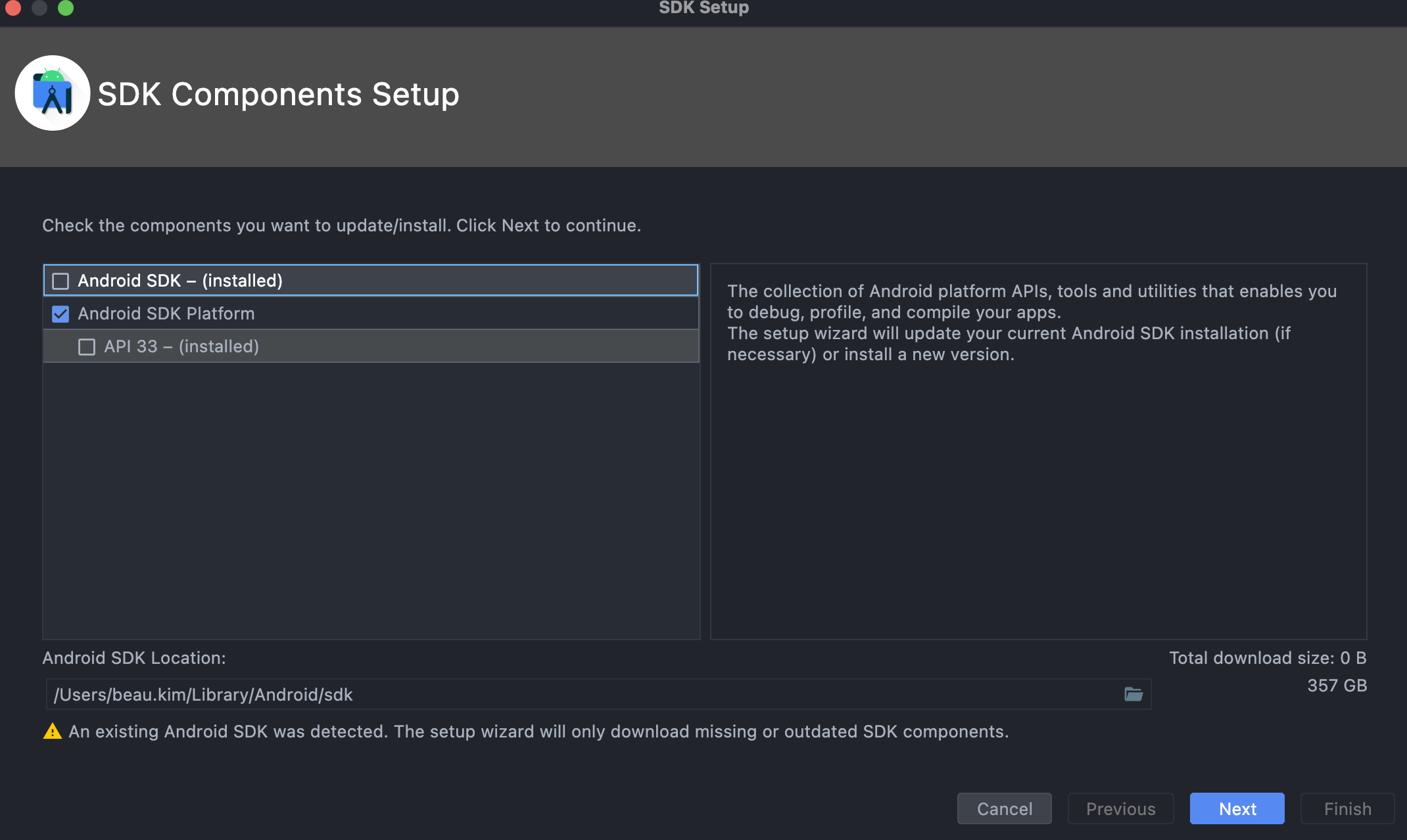Toggle the Android SDK (installed) checkbox
The height and width of the screenshot is (840, 1407).
[x=60, y=281]
